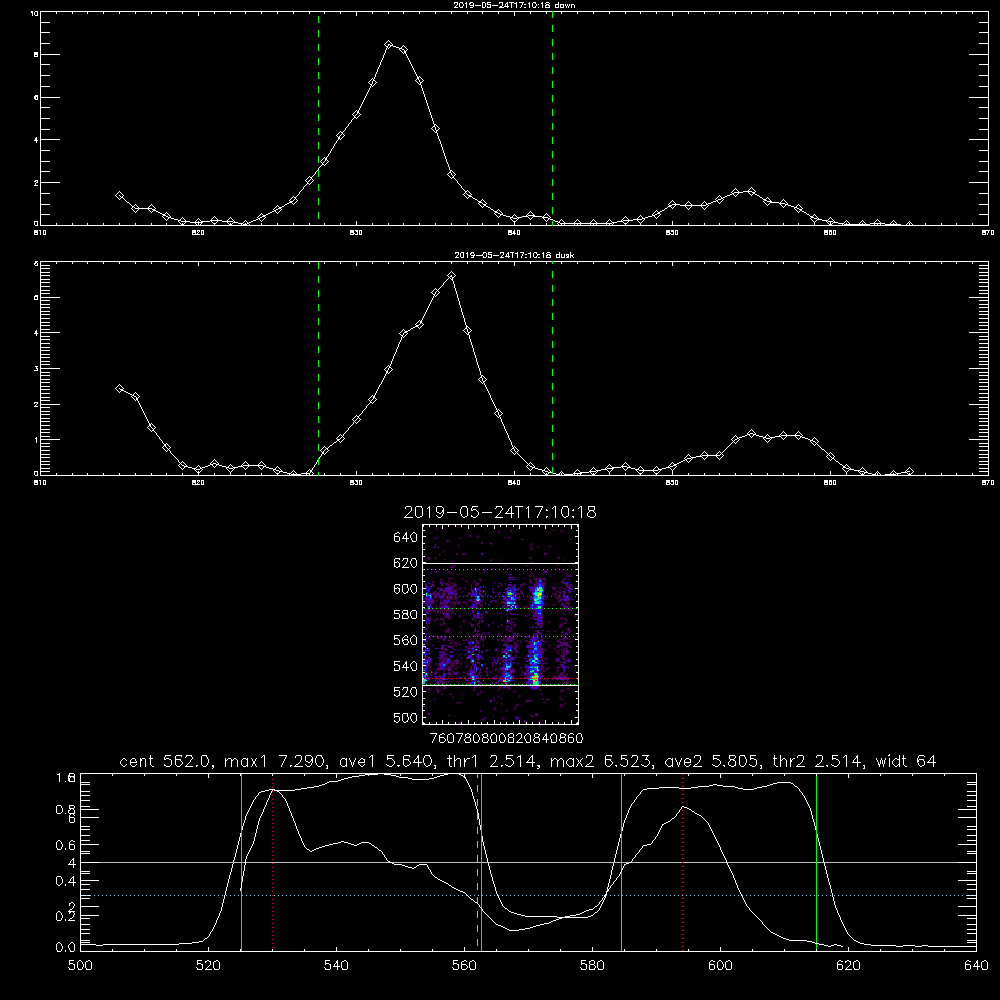Click the left green dashed line in dusk plot
Image resolution: width=1000 pixels, height=1000 pixels.
(x=318, y=368)
